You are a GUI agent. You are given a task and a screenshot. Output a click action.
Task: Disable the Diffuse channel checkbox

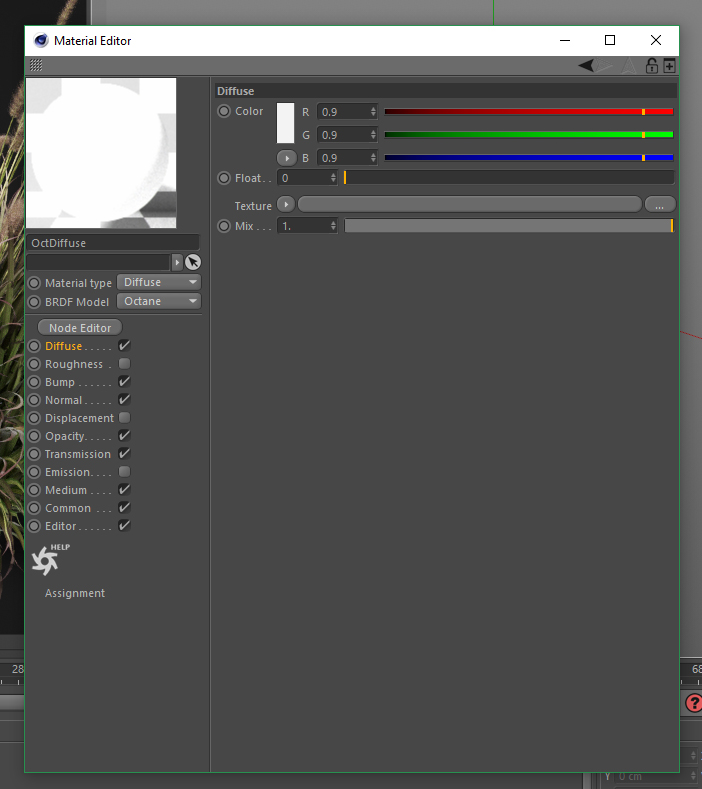tap(124, 346)
